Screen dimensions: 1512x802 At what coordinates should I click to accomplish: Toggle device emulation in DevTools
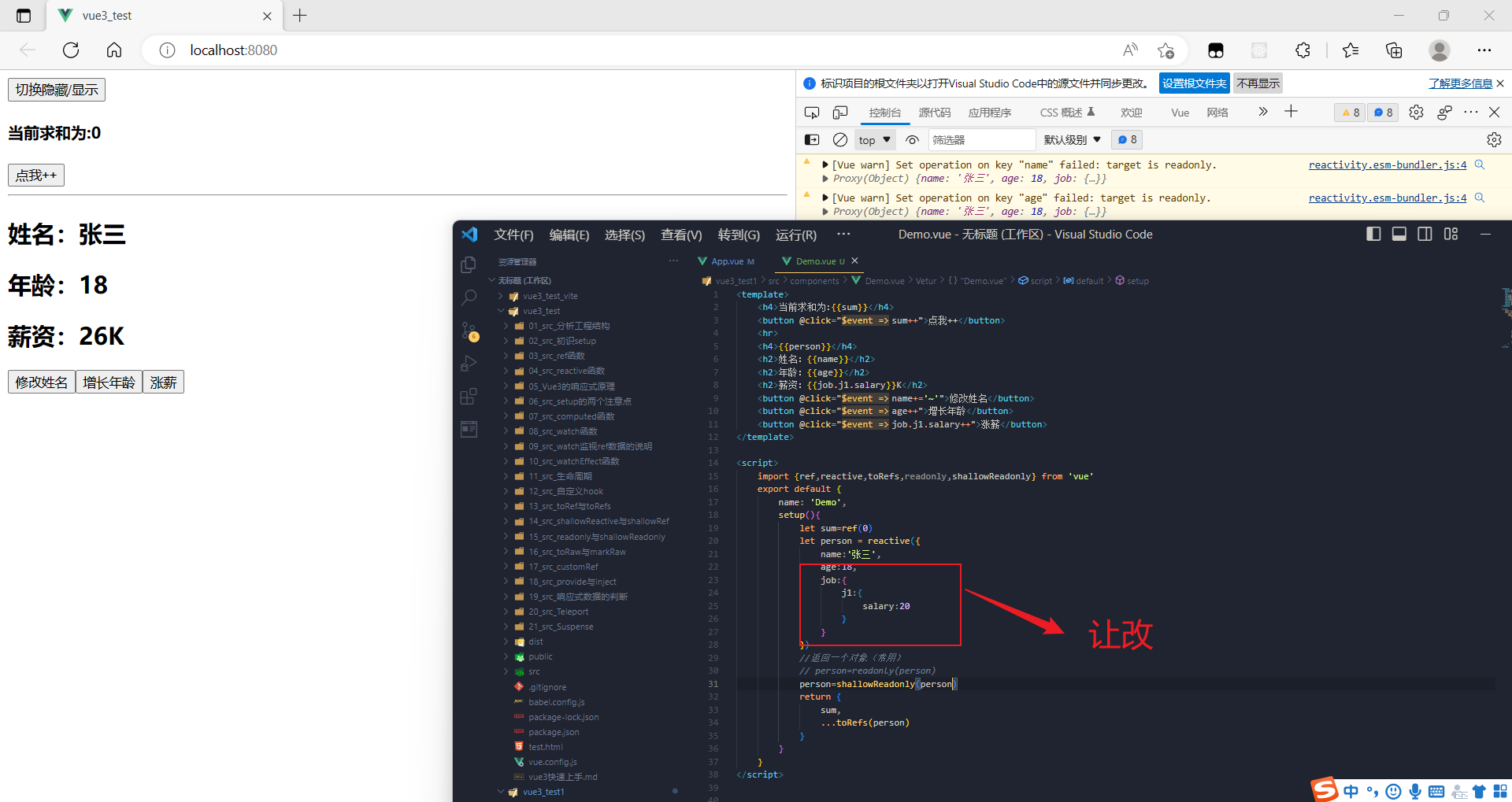(840, 113)
